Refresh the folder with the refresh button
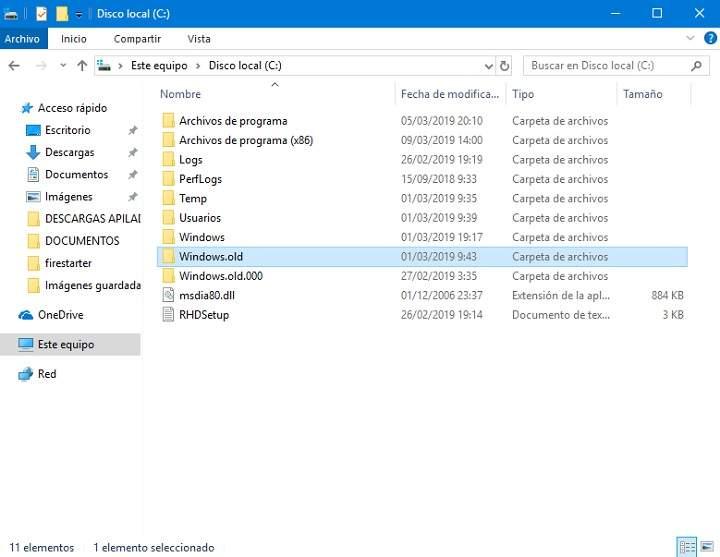The image size is (720, 557). [x=504, y=66]
